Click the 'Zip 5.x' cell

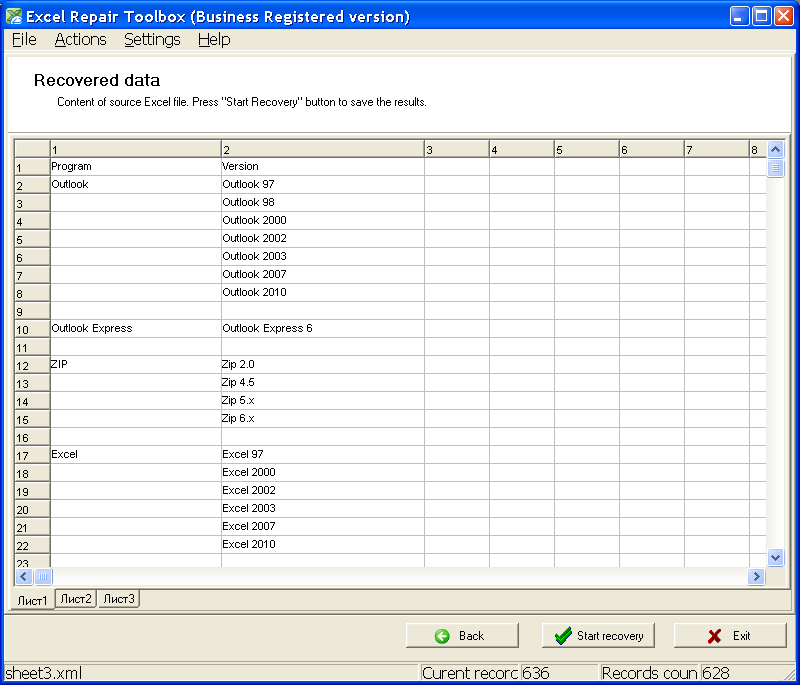(x=322, y=400)
